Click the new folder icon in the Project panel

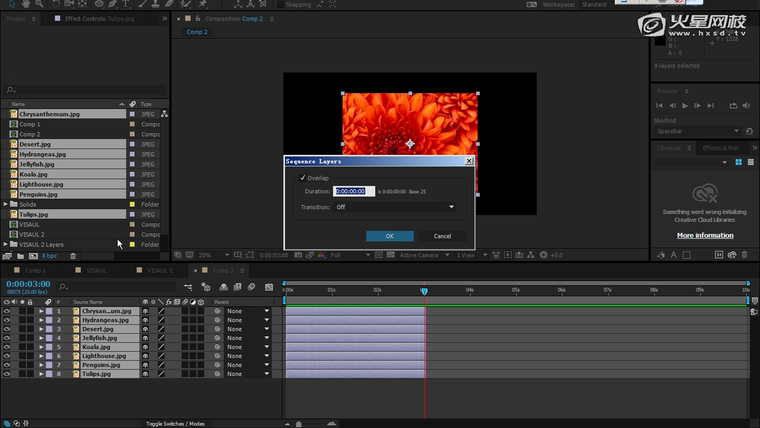click(20, 256)
